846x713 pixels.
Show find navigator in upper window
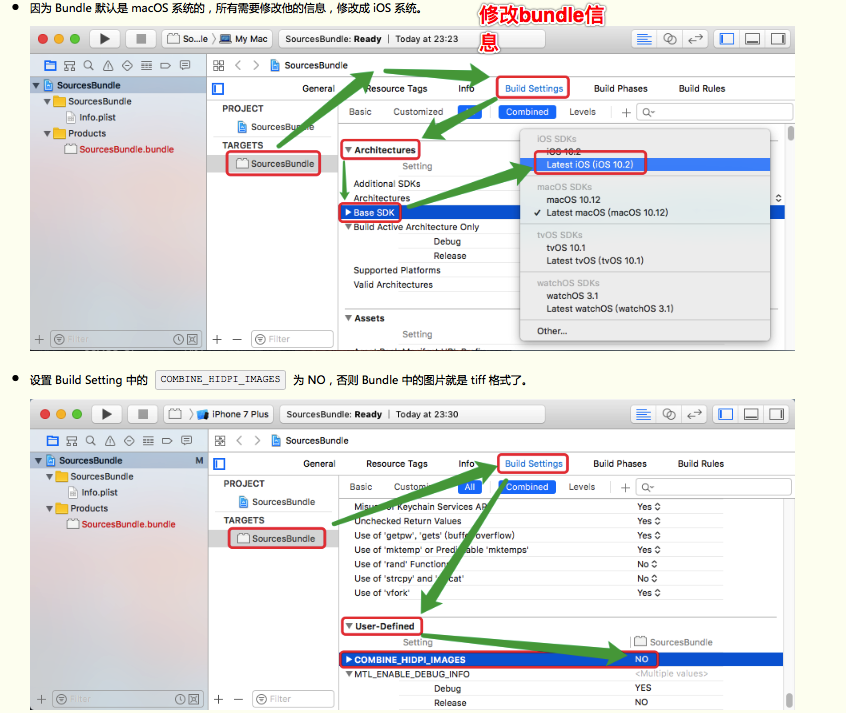(88, 66)
